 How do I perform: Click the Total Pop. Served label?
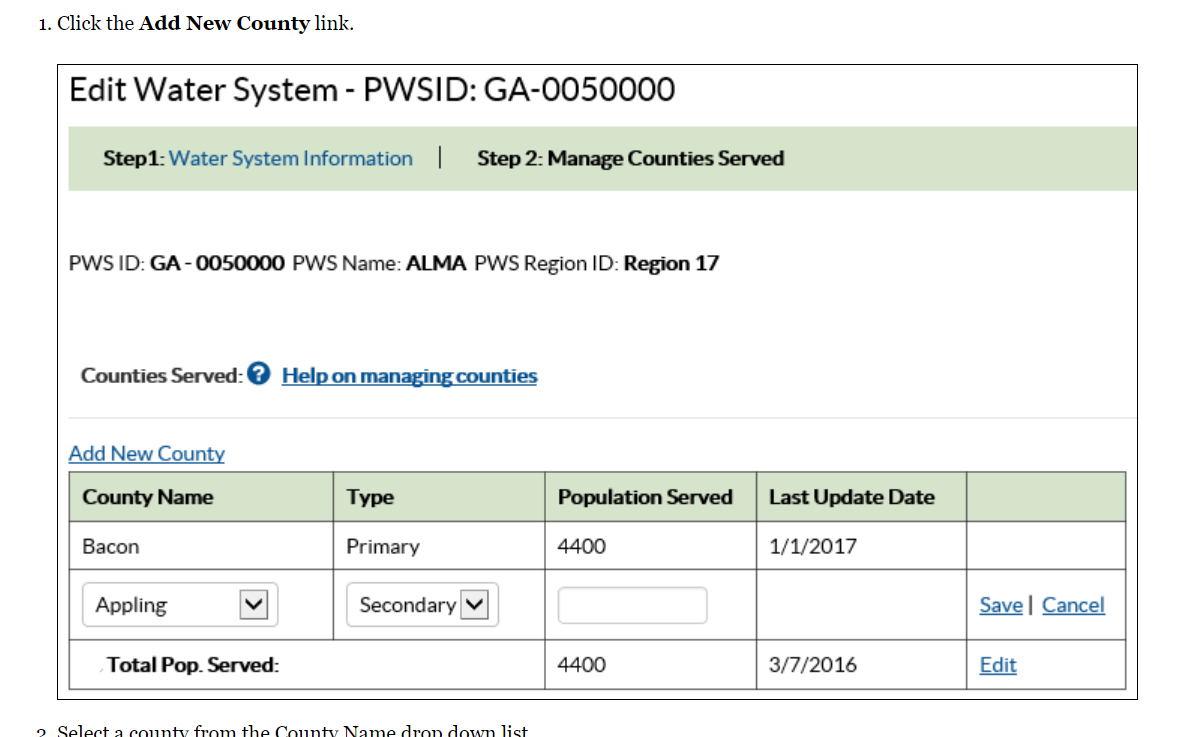[193, 665]
